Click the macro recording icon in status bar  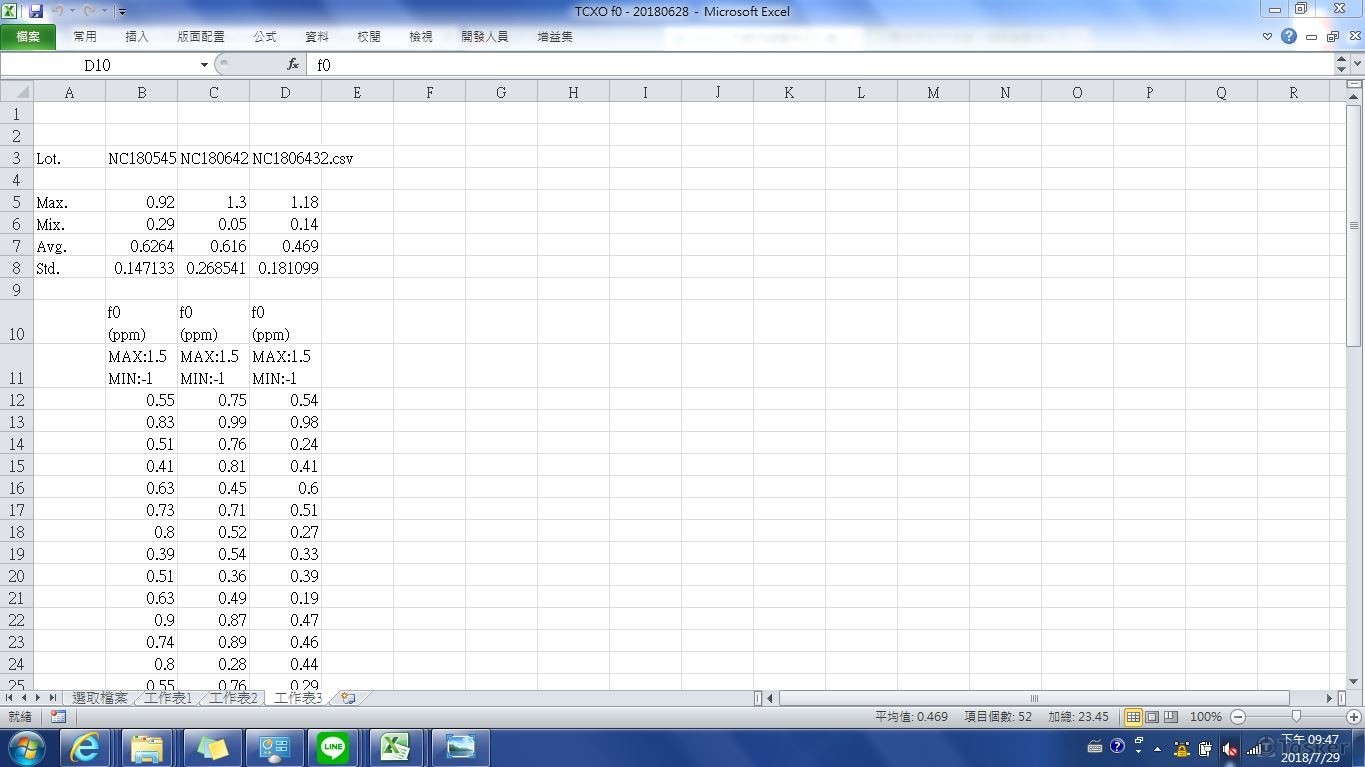58,717
